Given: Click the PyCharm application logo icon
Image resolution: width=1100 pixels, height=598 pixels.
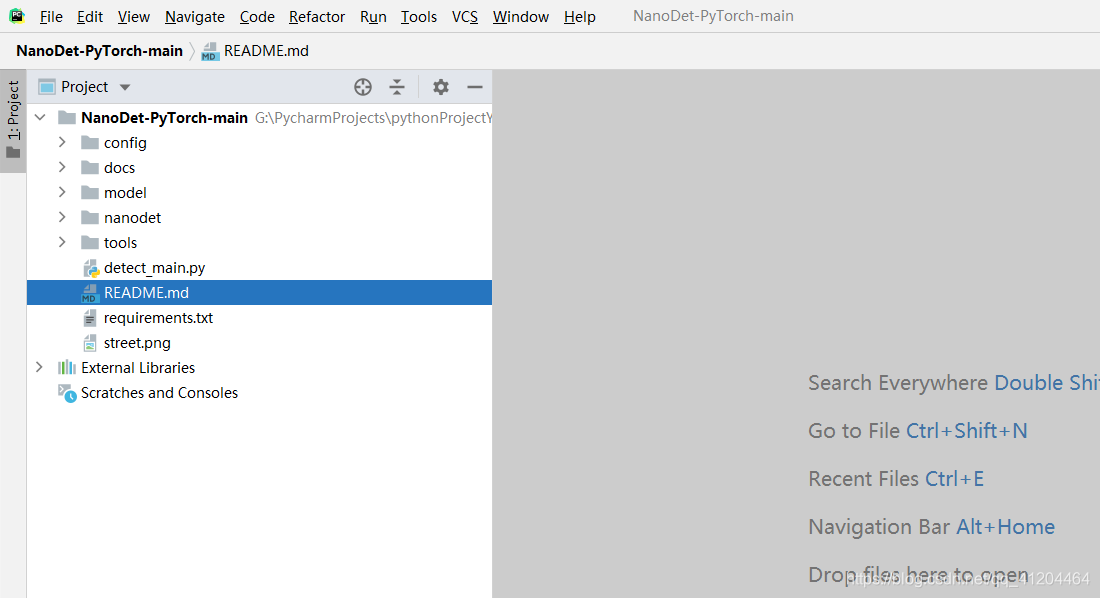Looking at the screenshot, I should (17, 15).
